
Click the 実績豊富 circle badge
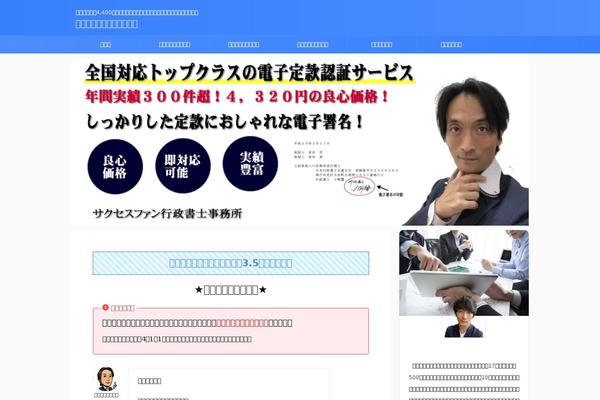point(250,163)
